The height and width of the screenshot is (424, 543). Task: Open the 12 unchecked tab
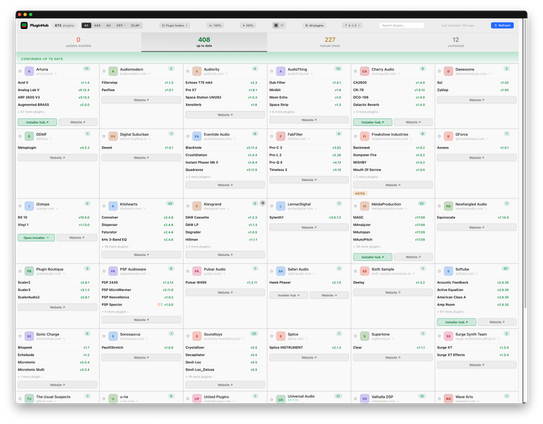point(455,42)
